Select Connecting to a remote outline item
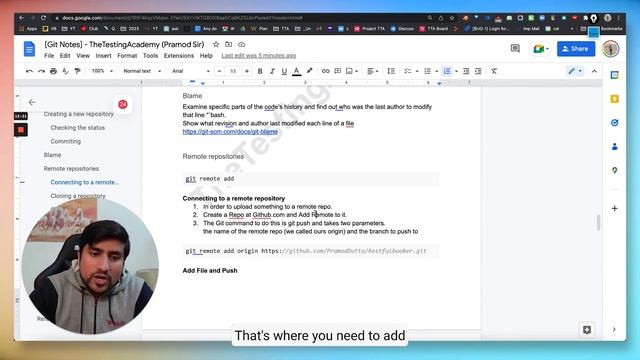This screenshot has height=360, width=640. [x=84, y=182]
